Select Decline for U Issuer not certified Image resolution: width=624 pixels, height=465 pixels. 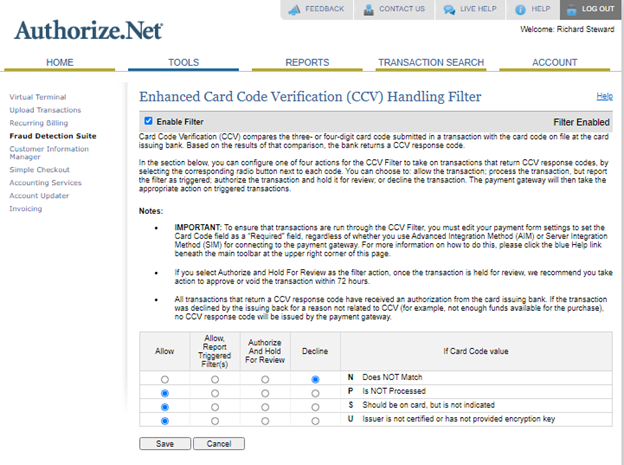(315, 421)
